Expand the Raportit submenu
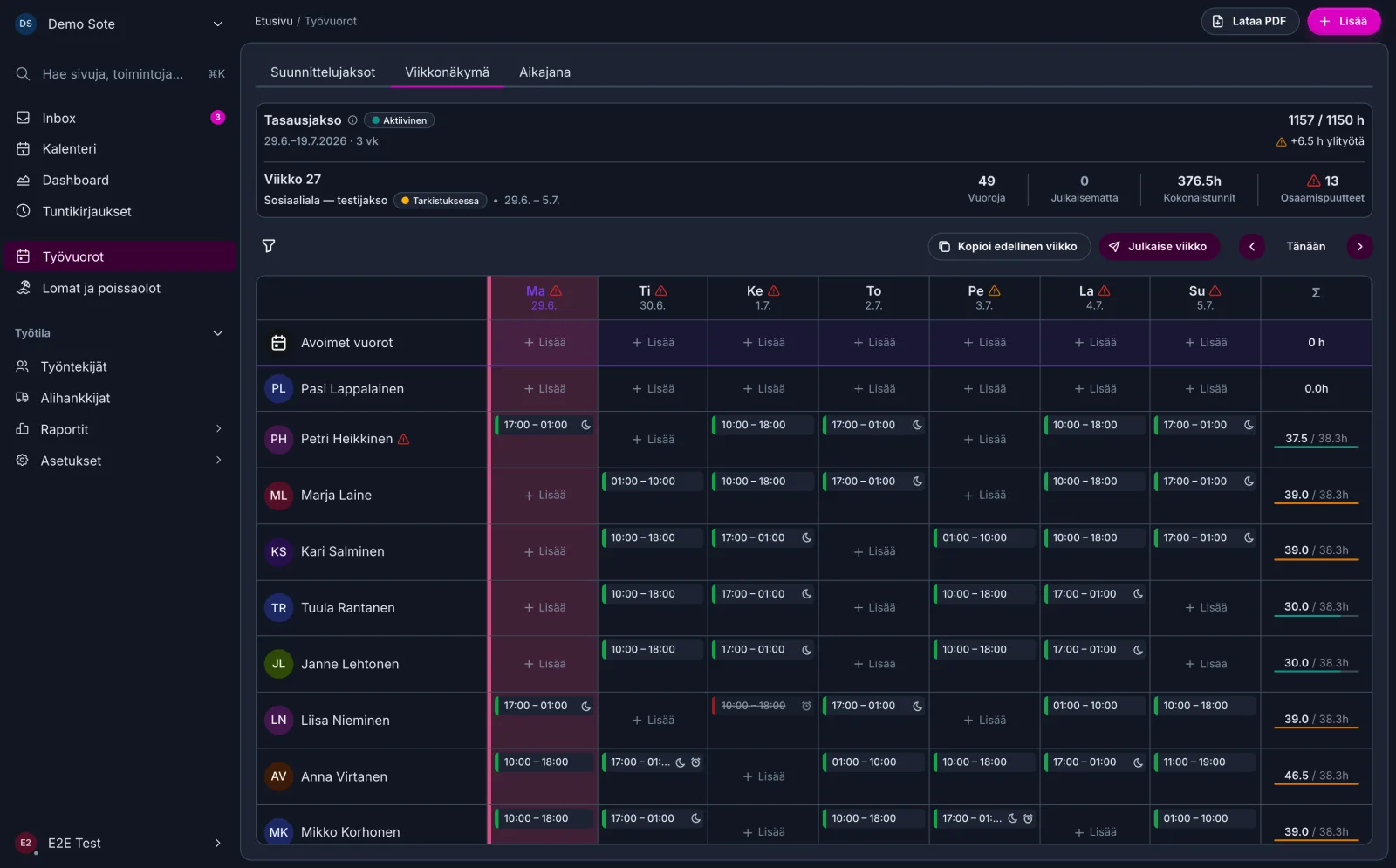Screen dimensions: 1396x868 218,429
